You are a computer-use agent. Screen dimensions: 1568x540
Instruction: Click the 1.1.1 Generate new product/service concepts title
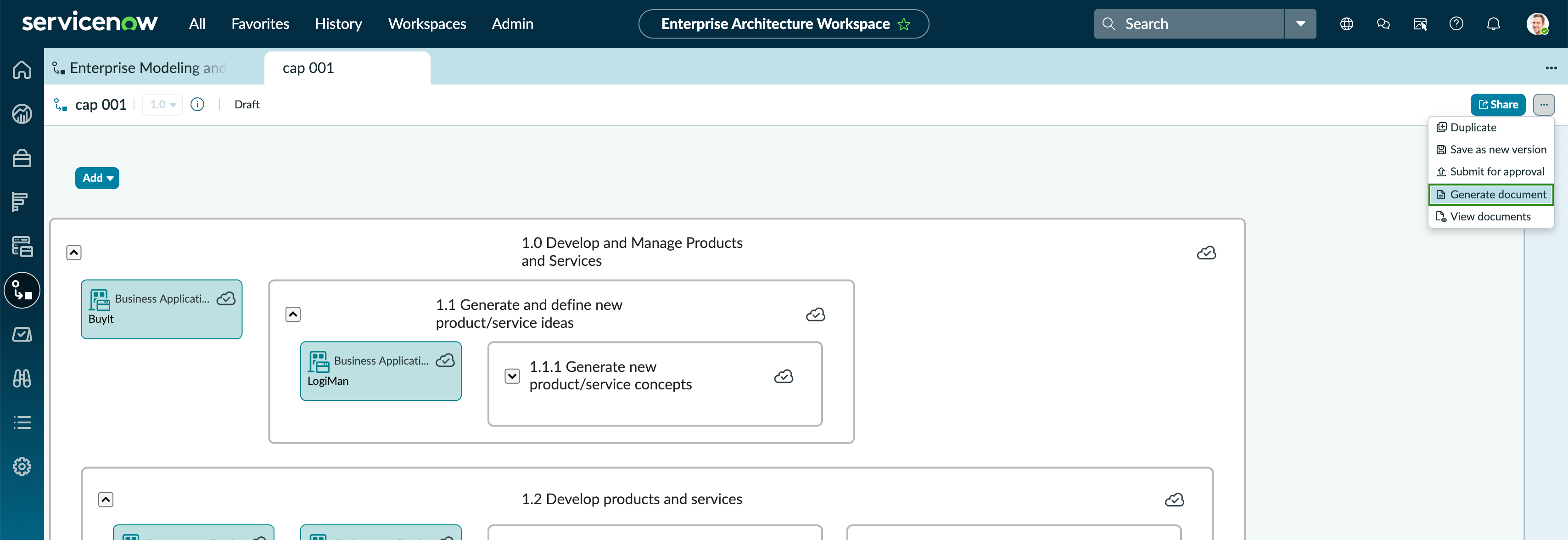610,376
